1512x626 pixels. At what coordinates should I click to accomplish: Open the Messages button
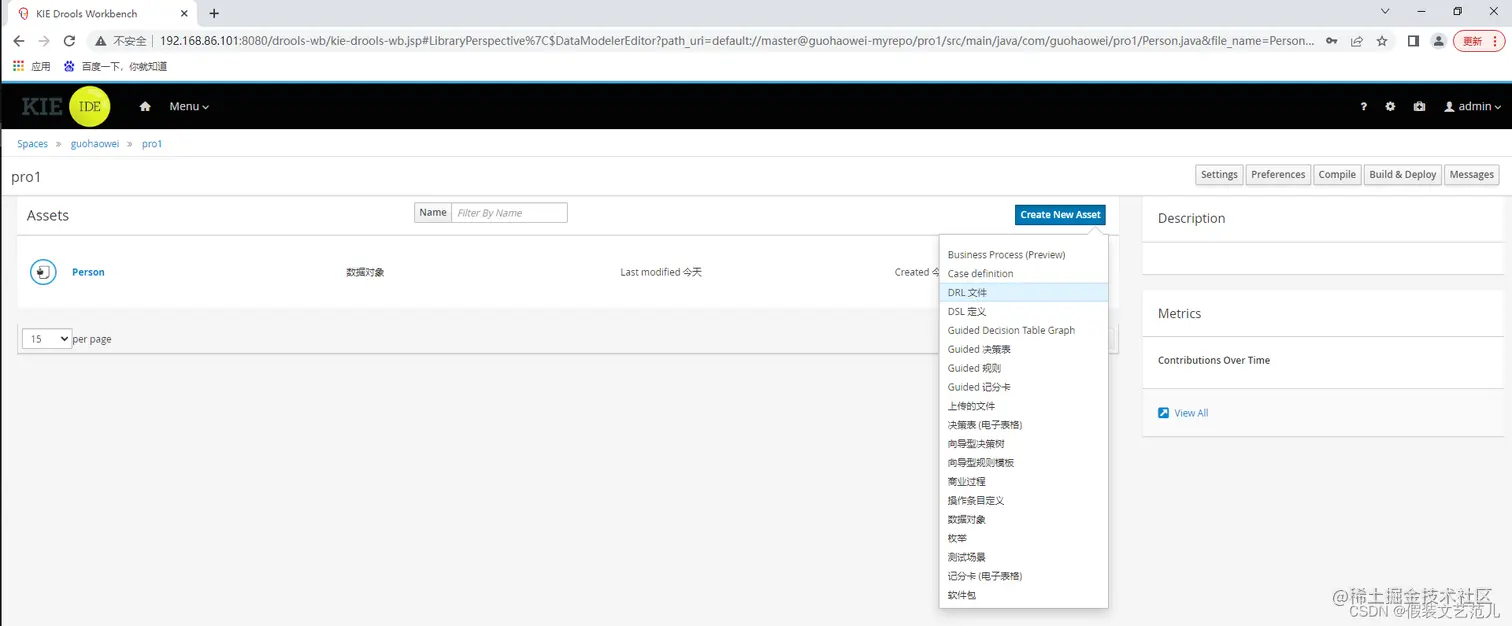point(1472,175)
